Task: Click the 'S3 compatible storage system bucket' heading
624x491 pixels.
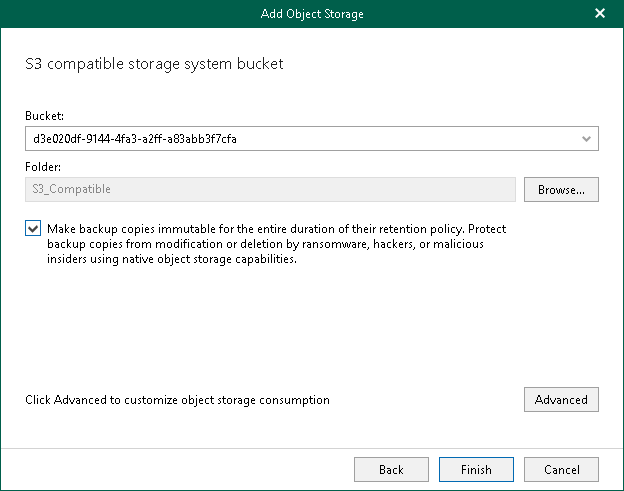Action: 154,64
